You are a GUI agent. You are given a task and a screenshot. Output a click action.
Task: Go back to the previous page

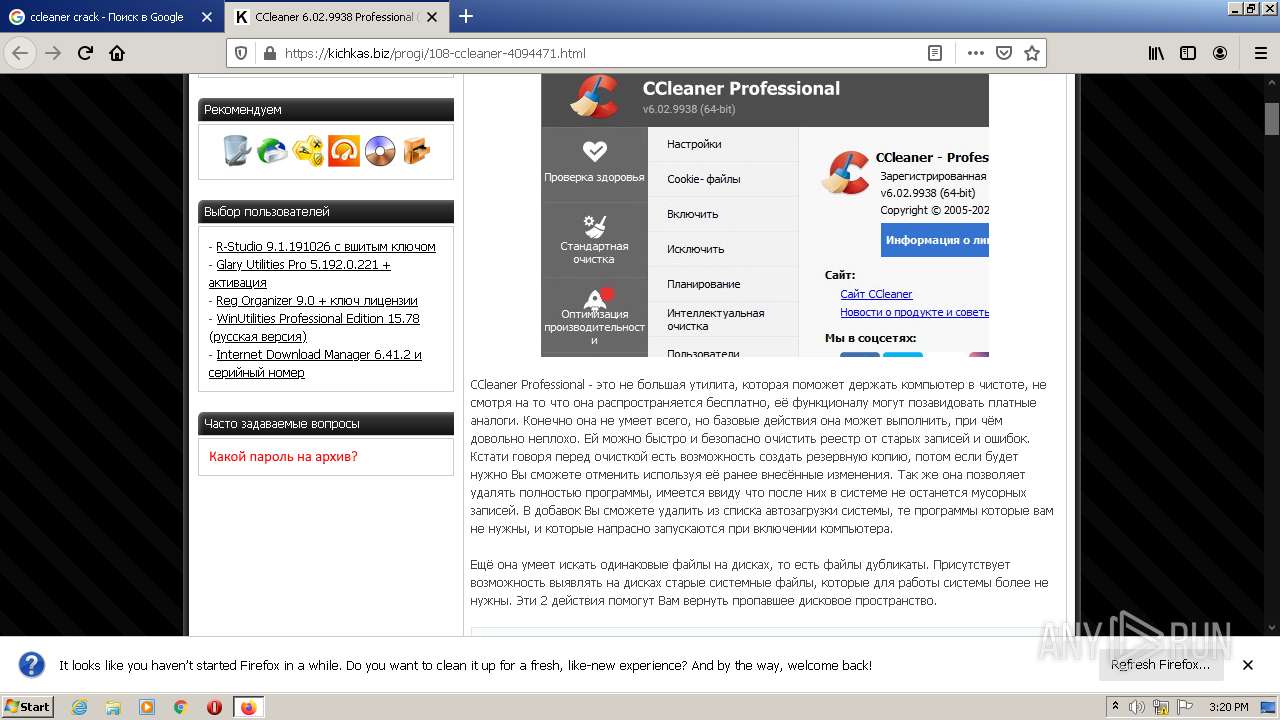pyautogui.click(x=20, y=53)
